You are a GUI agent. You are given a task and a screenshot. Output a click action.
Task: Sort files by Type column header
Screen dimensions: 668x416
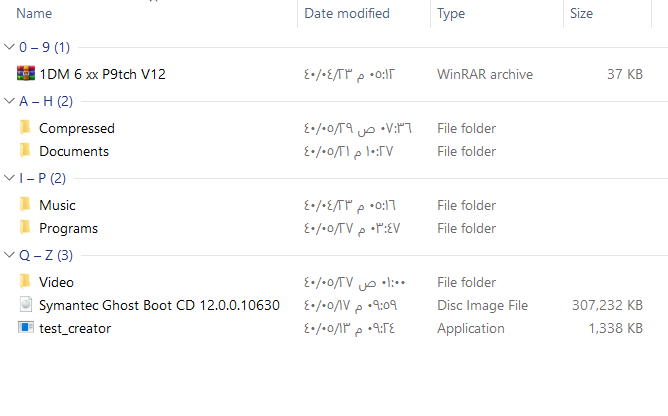pyautogui.click(x=451, y=14)
